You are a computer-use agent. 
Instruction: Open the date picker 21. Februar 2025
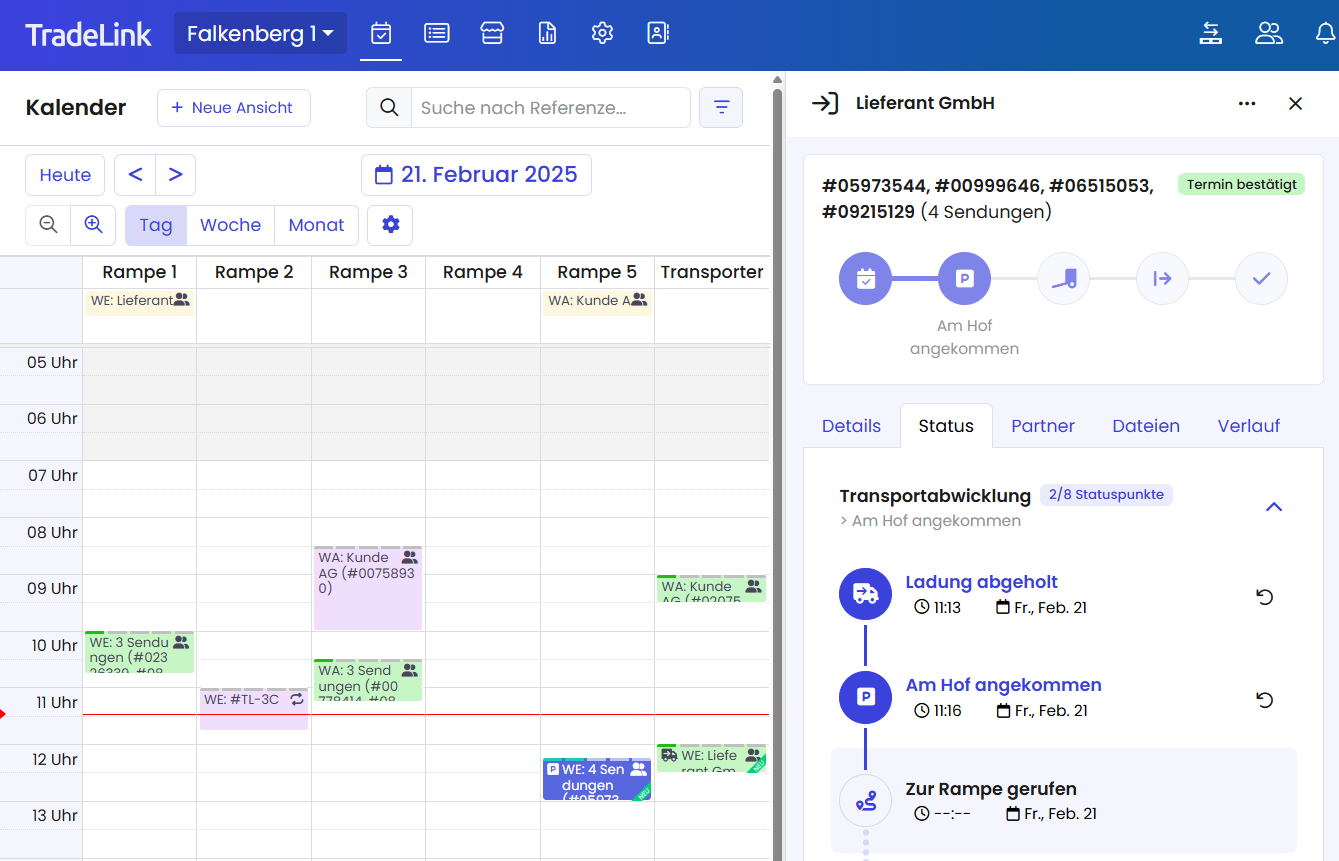pos(476,175)
